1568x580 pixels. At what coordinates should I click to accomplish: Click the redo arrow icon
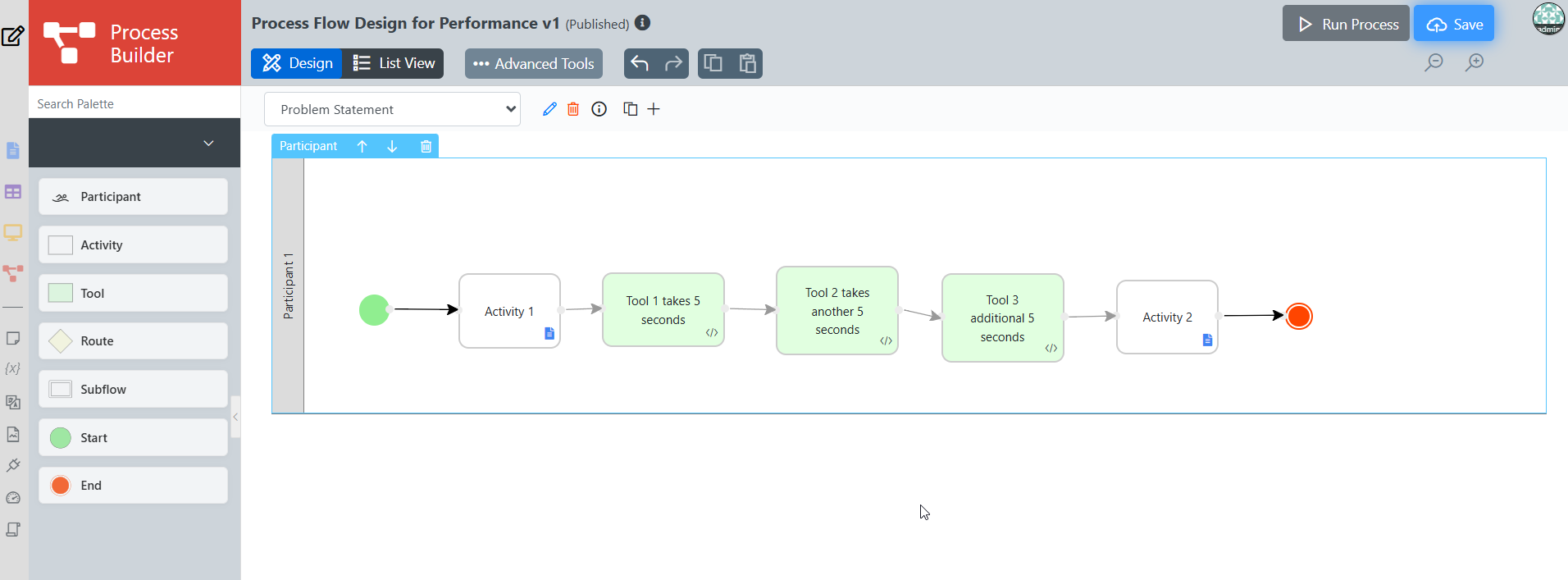[673, 63]
